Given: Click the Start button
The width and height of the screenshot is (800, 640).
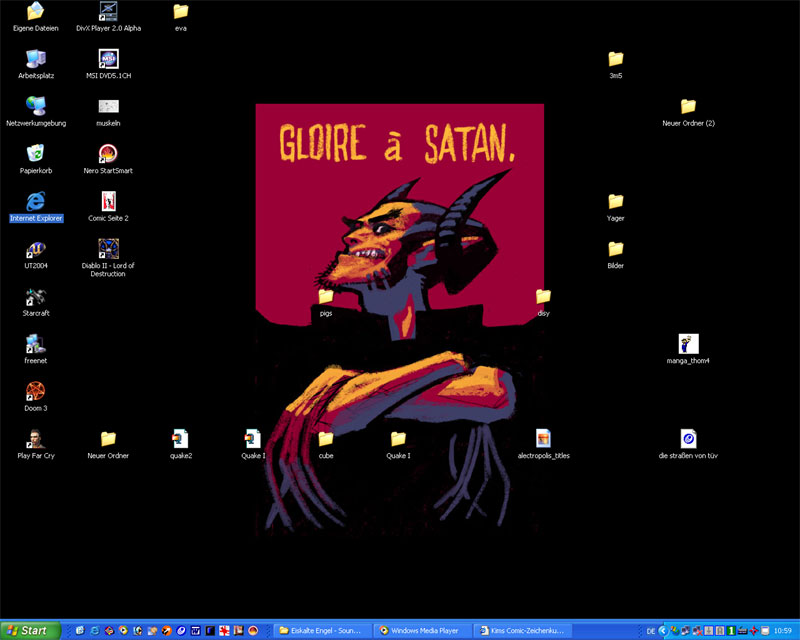Looking at the screenshot, I should pyautogui.click(x=30, y=630).
